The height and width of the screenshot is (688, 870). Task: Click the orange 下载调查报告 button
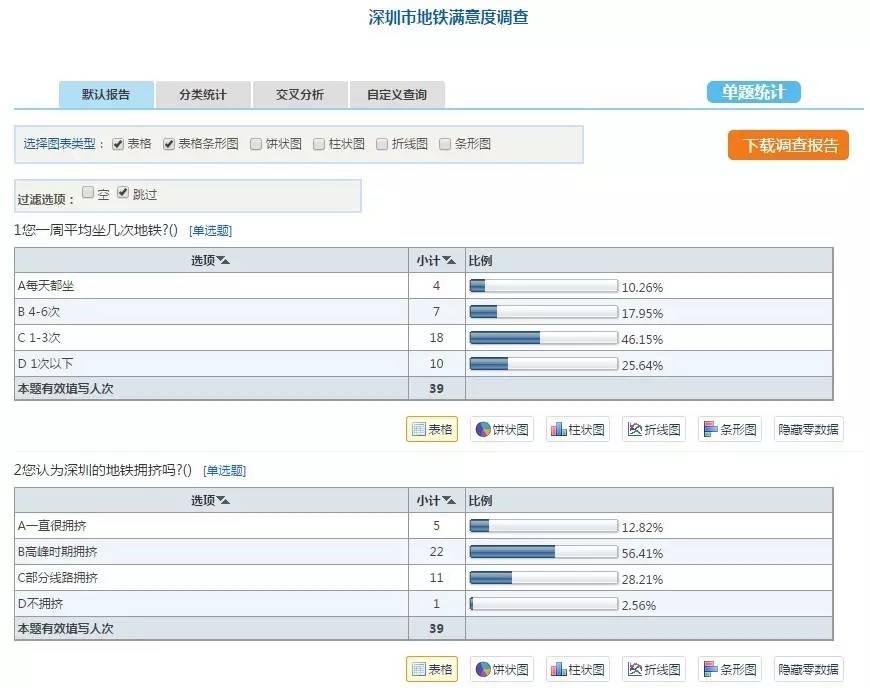tap(788, 145)
